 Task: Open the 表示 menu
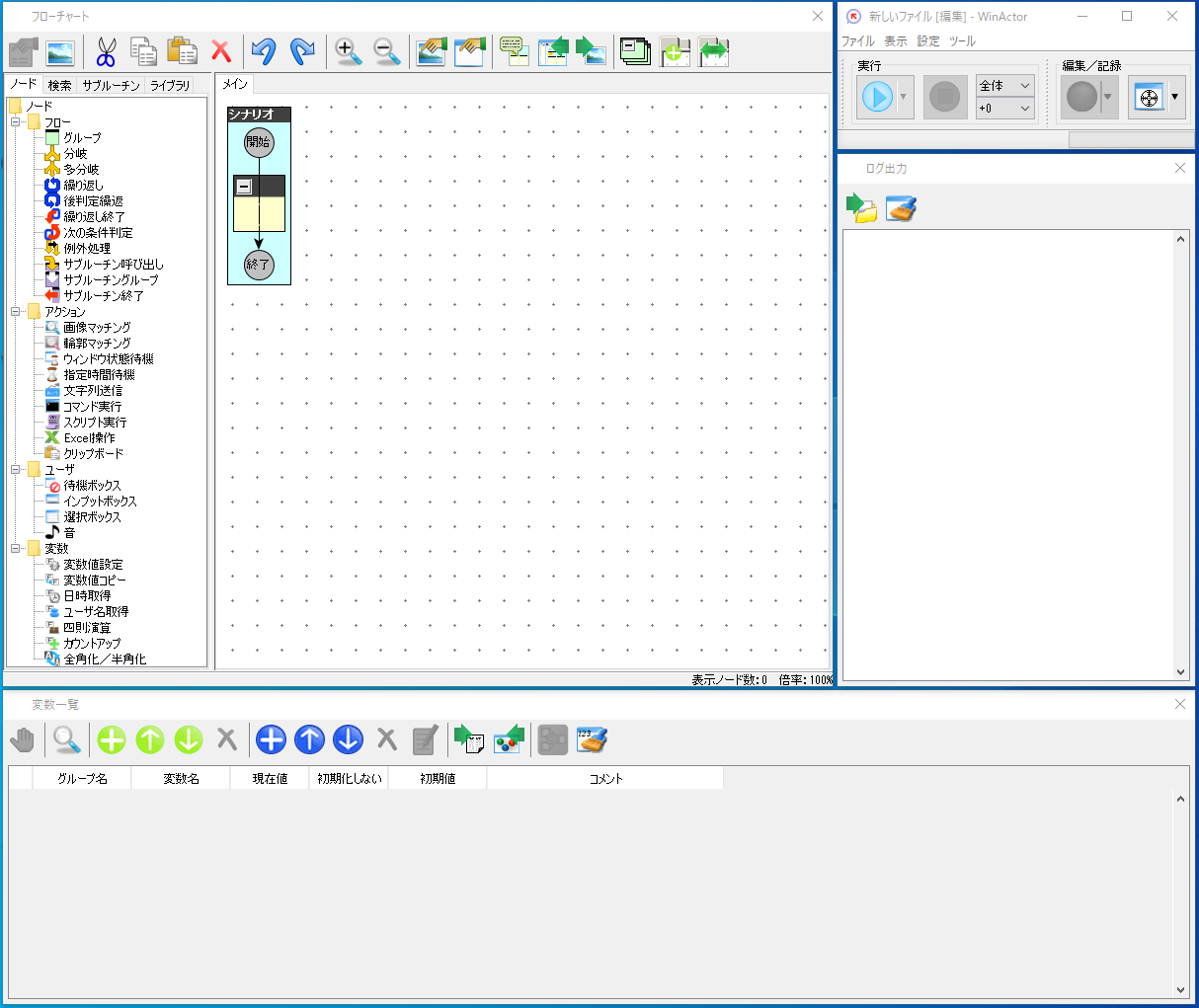(x=896, y=41)
